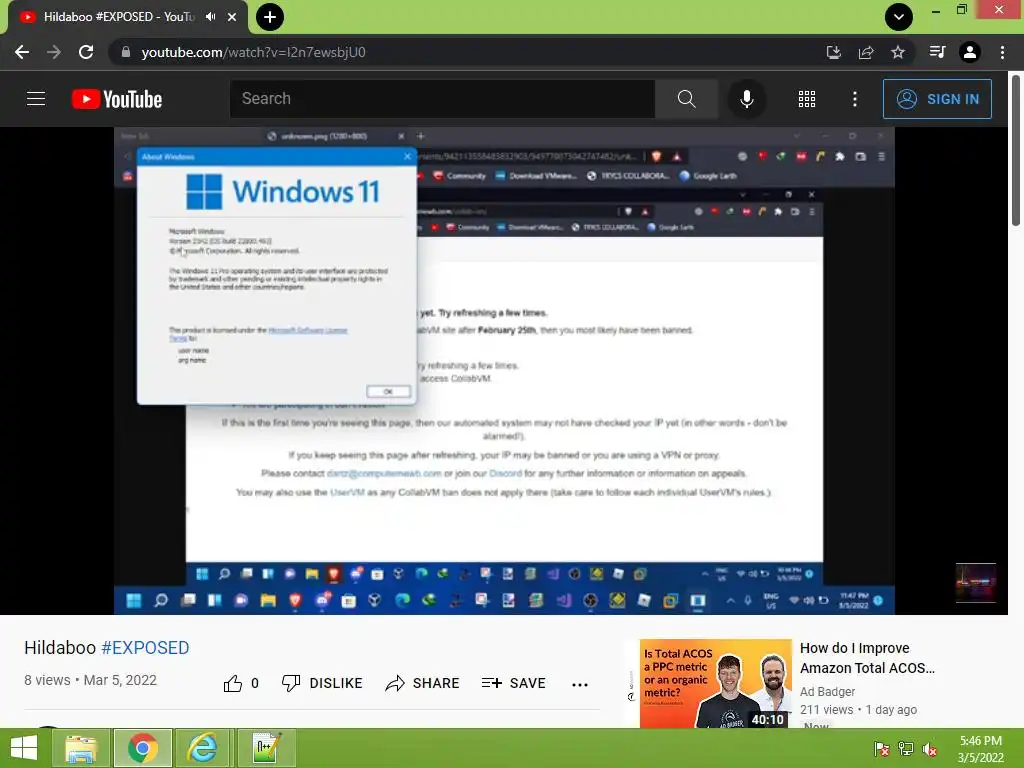Screen dimensions: 1024x768
Task: Open YouTube hamburger guide menu
Action: tap(36, 99)
